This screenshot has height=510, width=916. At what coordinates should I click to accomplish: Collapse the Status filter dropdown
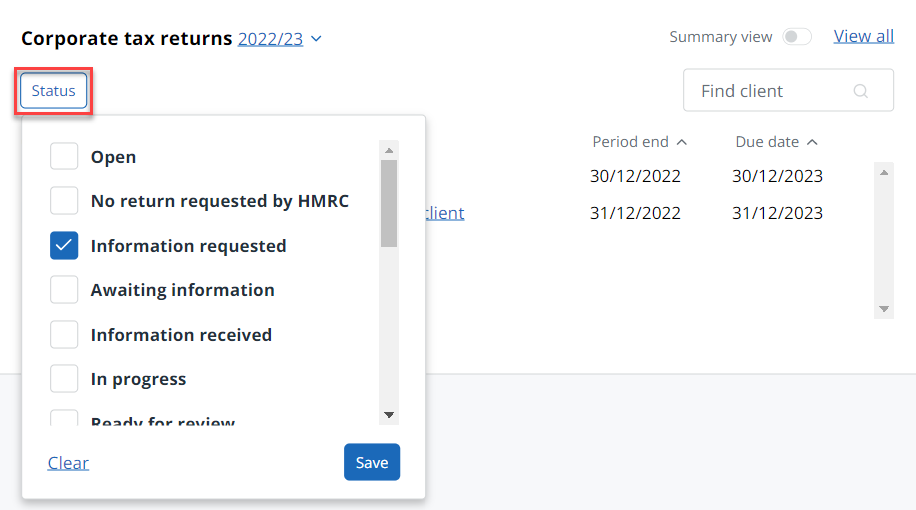coord(53,91)
